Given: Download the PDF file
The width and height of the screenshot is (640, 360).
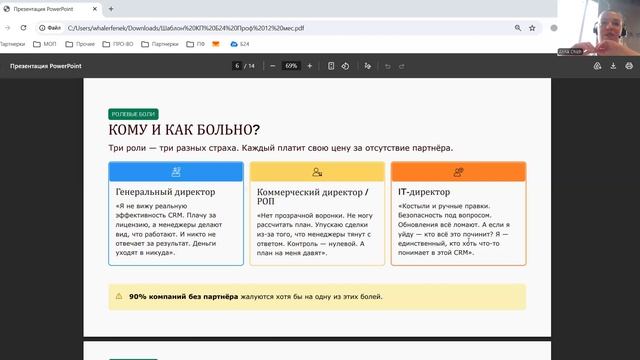Looking at the screenshot, I should pos(613,66).
